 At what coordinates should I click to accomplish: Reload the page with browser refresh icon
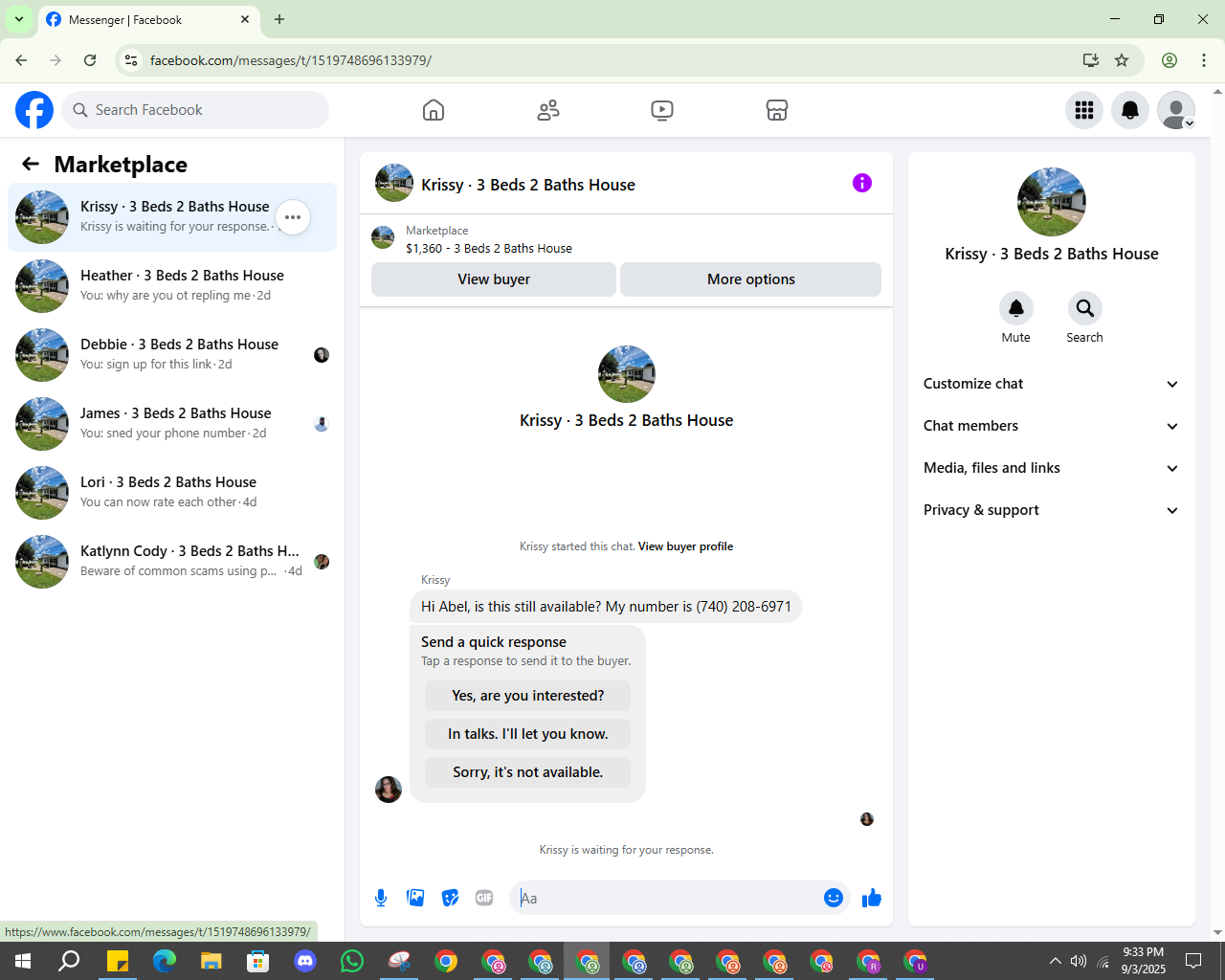pos(90,60)
